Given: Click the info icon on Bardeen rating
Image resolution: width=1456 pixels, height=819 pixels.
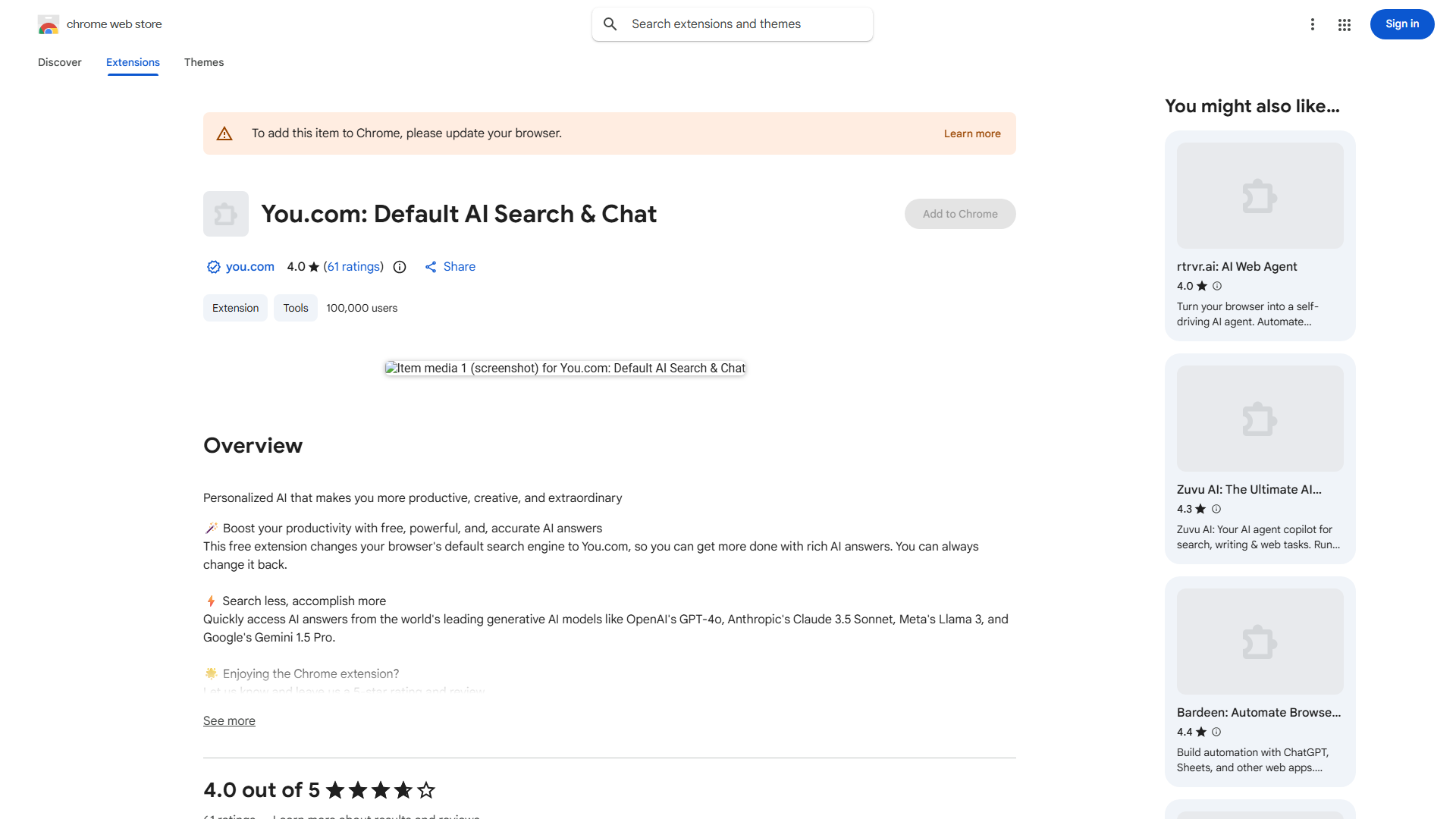Looking at the screenshot, I should 1216,732.
